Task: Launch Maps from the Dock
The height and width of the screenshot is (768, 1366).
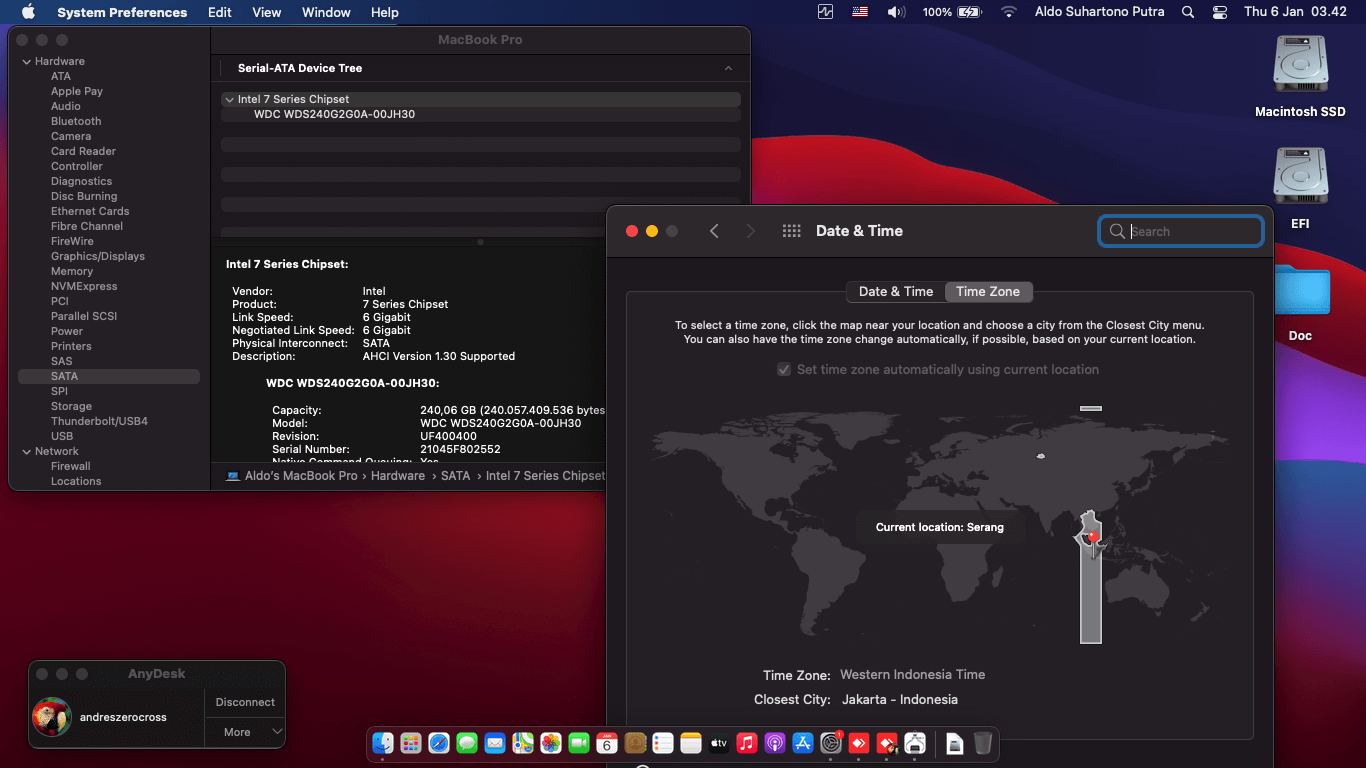Action: coord(523,743)
